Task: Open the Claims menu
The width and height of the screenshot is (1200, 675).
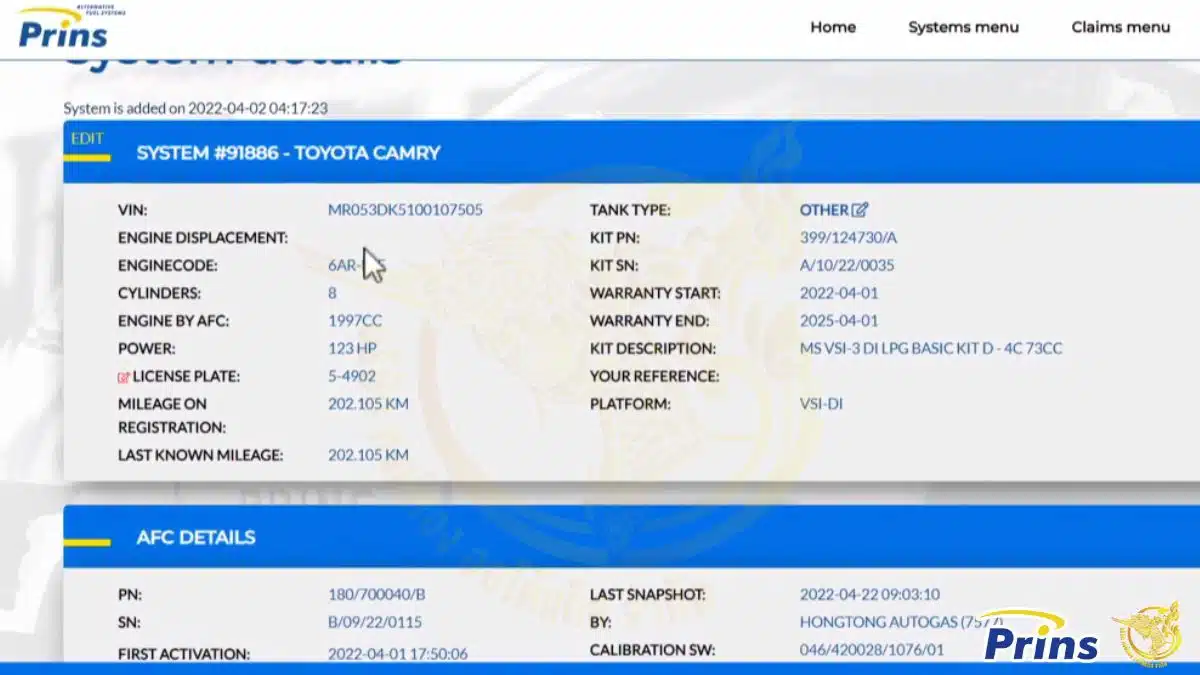Action: pyautogui.click(x=1120, y=27)
